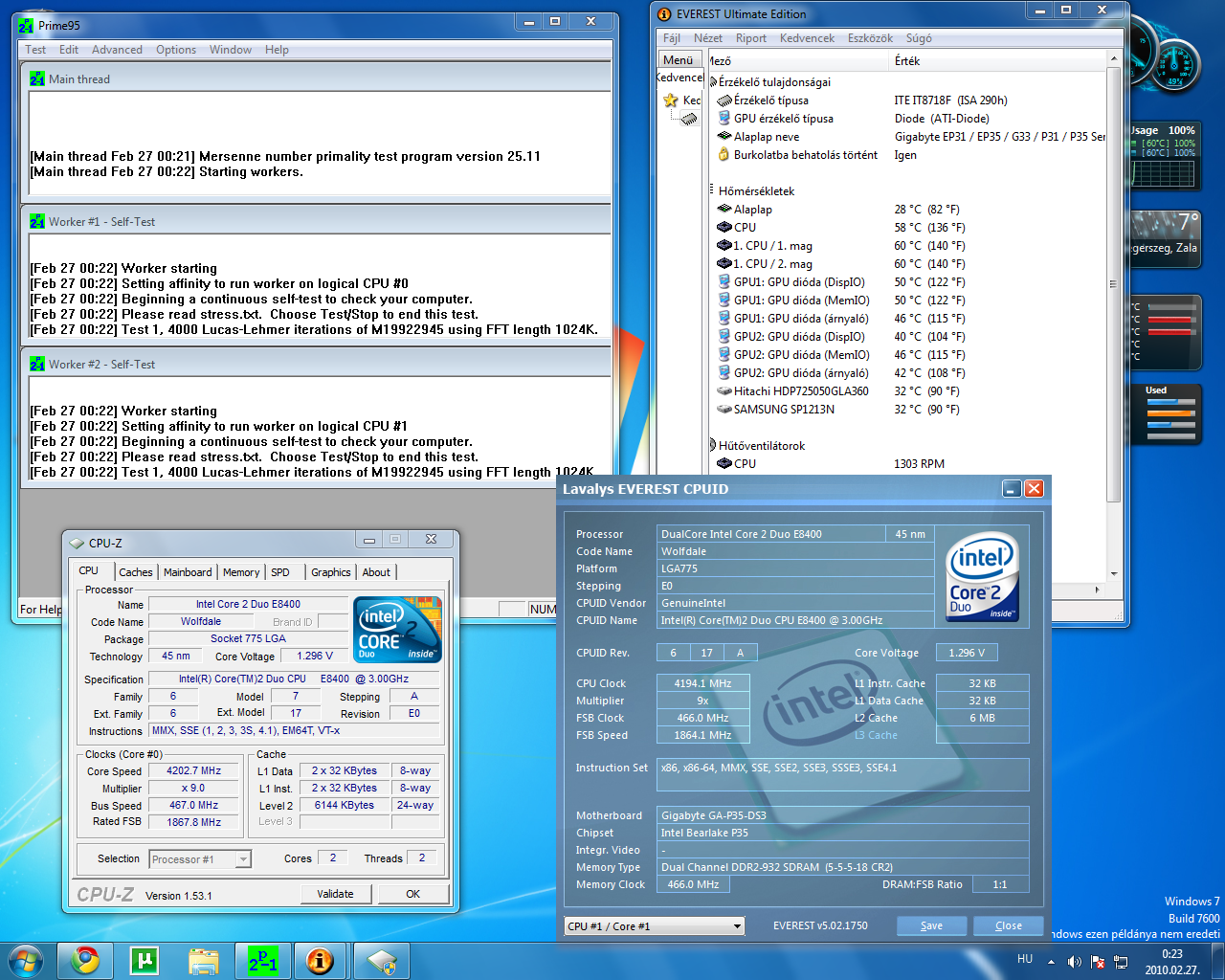The height and width of the screenshot is (980, 1225).
Task: Click the HU language indicator in taskbar
Action: 1025,959
